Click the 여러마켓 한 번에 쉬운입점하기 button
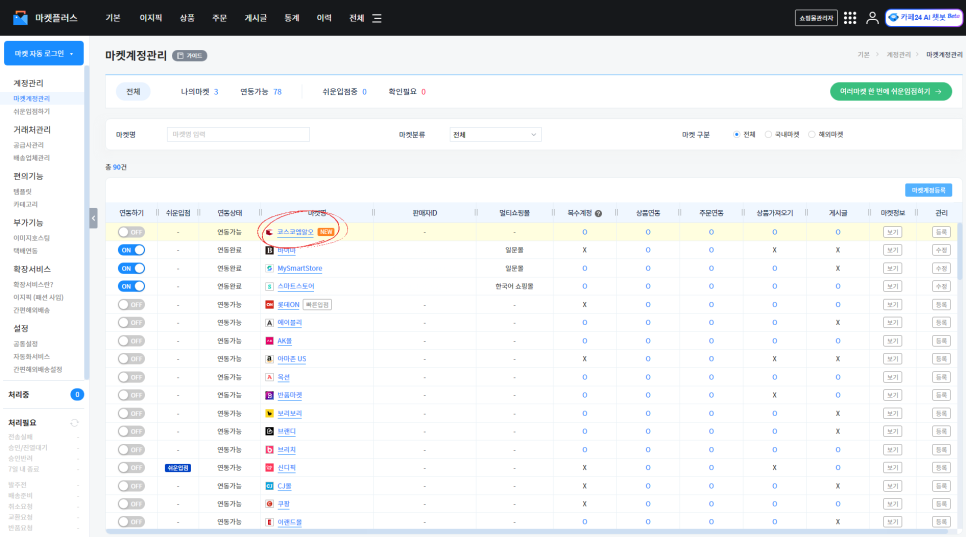This screenshot has width=966, height=537. pyautogui.click(x=891, y=91)
